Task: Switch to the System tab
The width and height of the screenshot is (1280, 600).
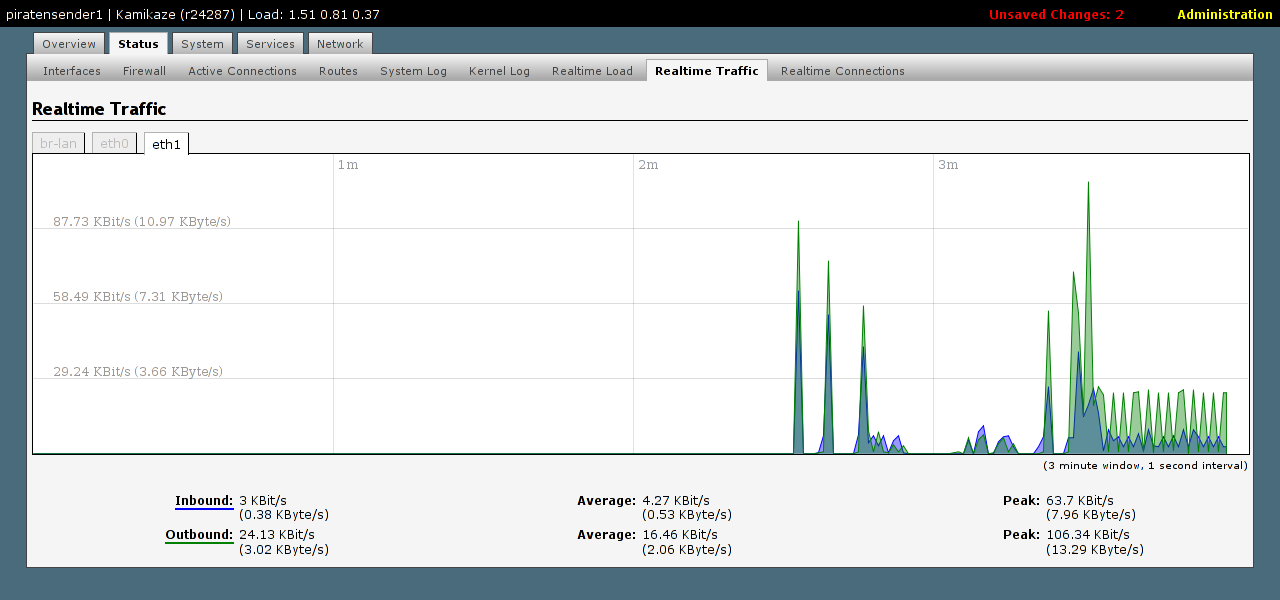Action: pyautogui.click(x=202, y=44)
